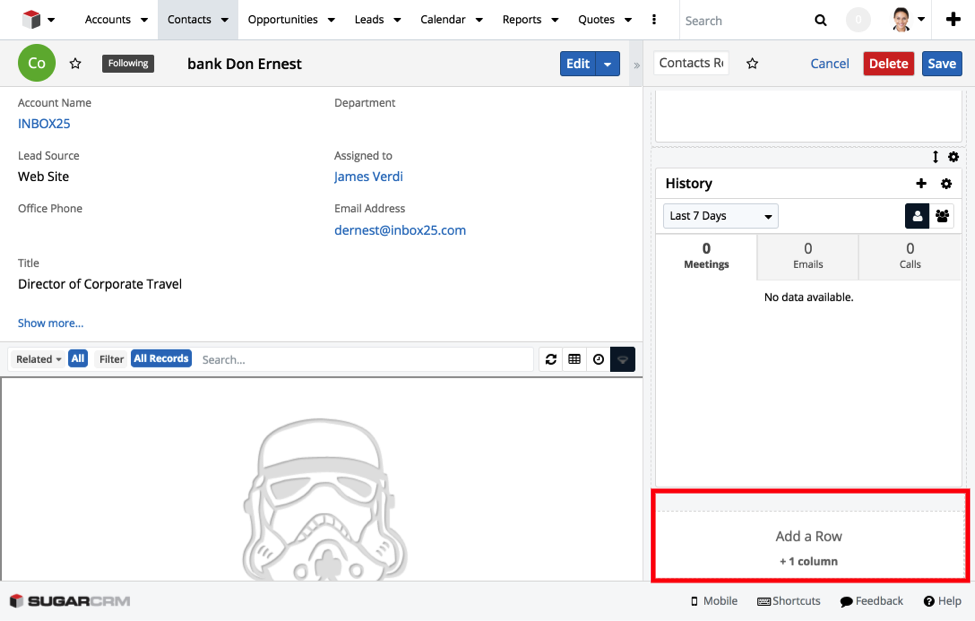Open the Contacts module tab

click(x=189, y=19)
